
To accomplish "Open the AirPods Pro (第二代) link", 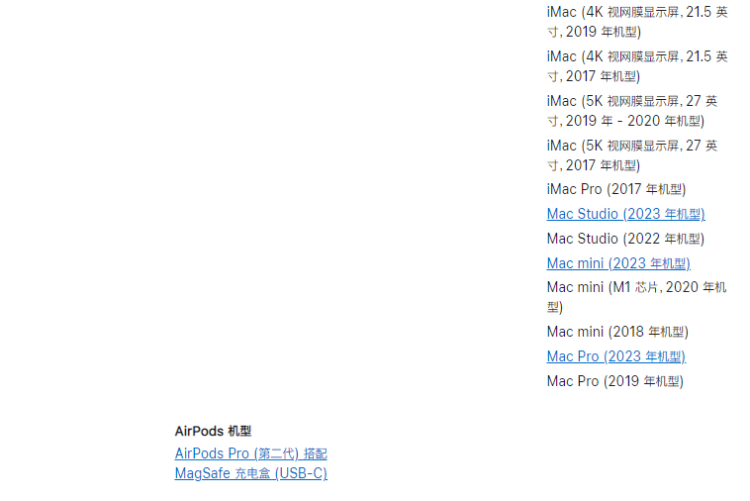I will click(251, 454).
